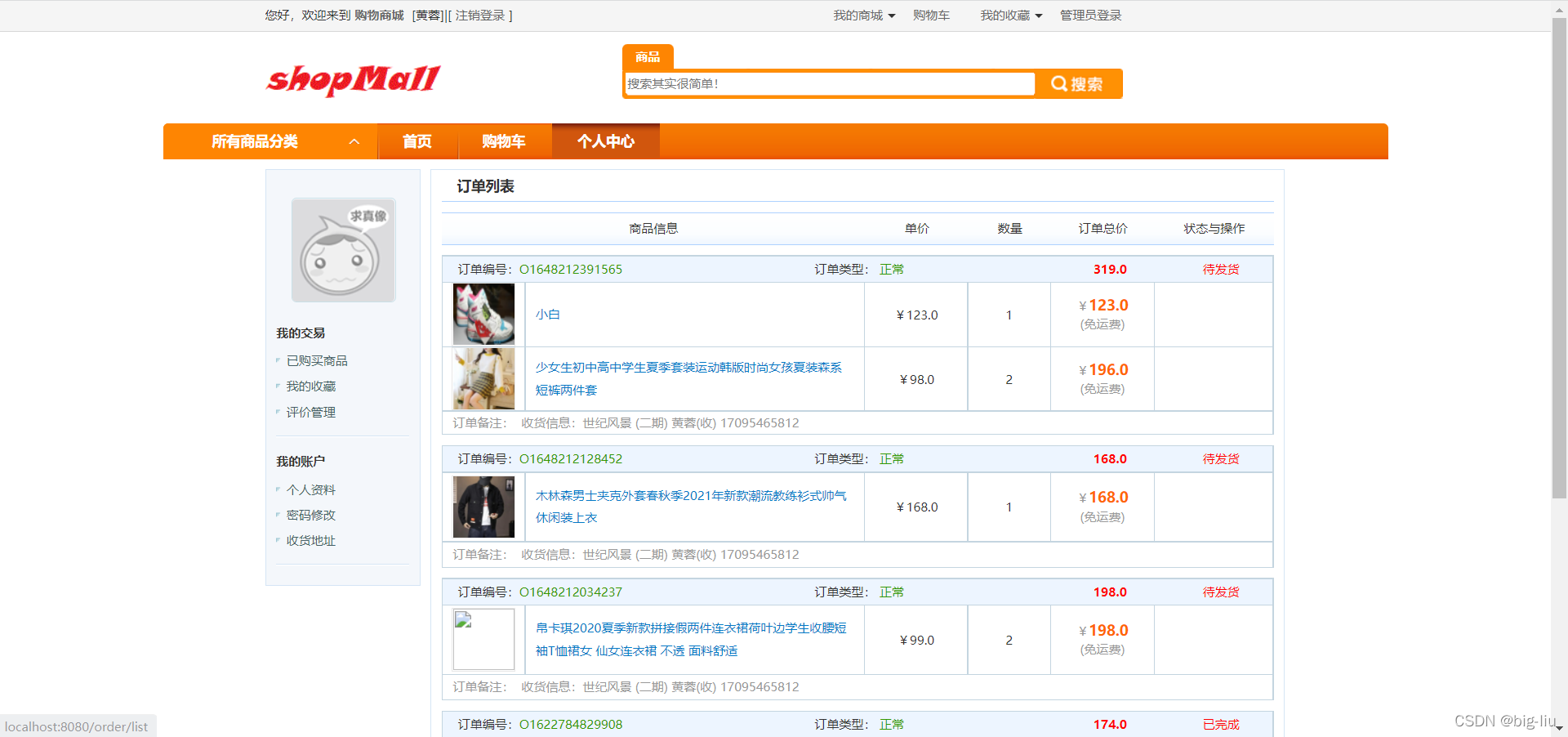Open the 木林森男士夹克外套 product link
Image resolution: width=1568 pixels, height=737 pixels.
691,507
